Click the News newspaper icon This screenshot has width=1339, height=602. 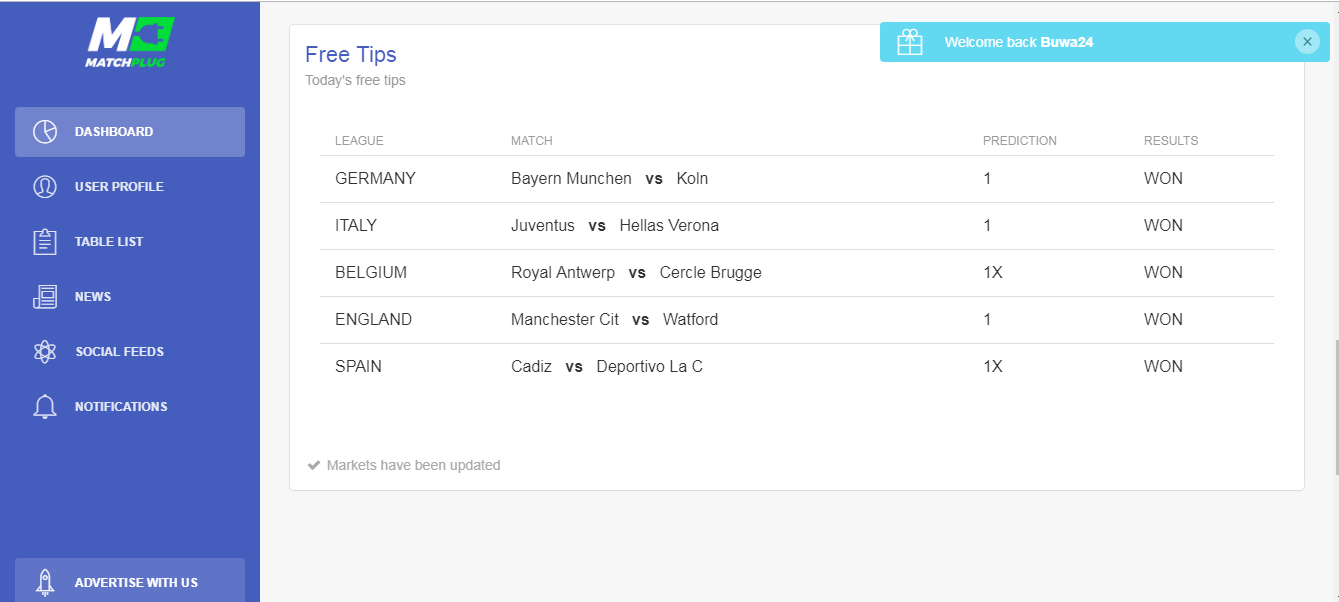click(44, 297)
